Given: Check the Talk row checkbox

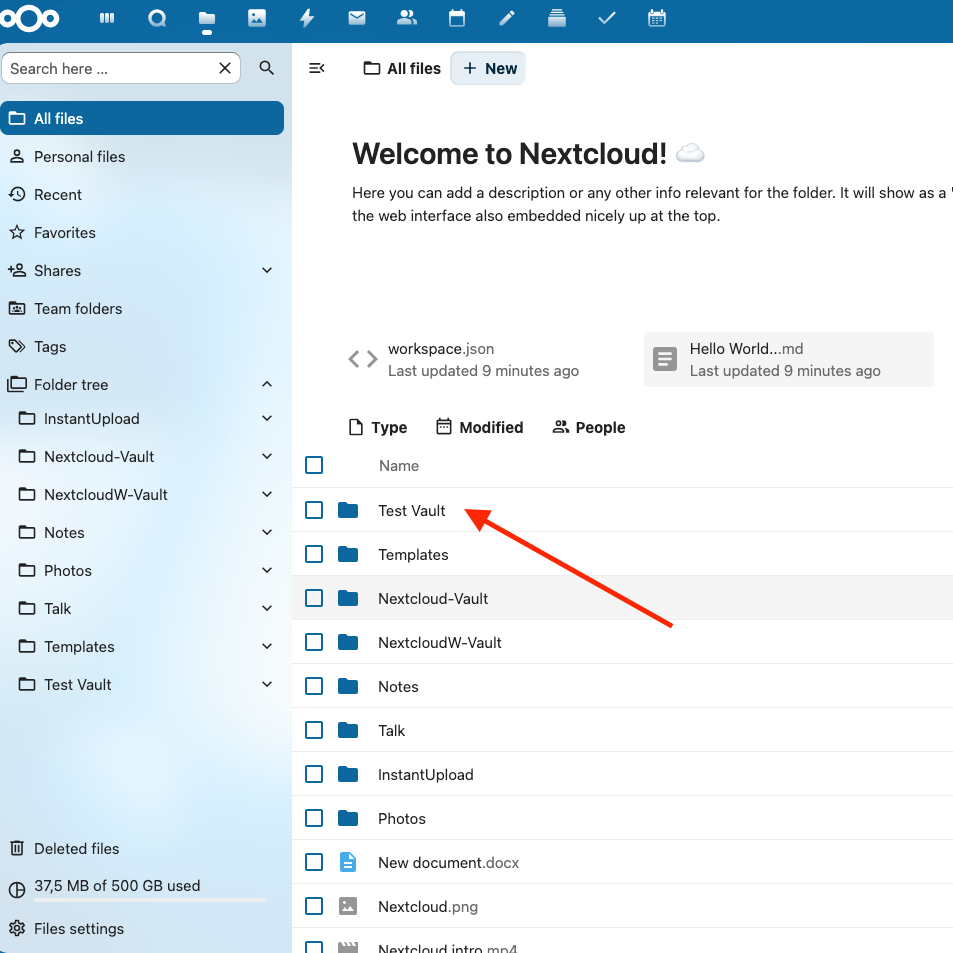Looking at the screenshot, I should pos(314,730).
